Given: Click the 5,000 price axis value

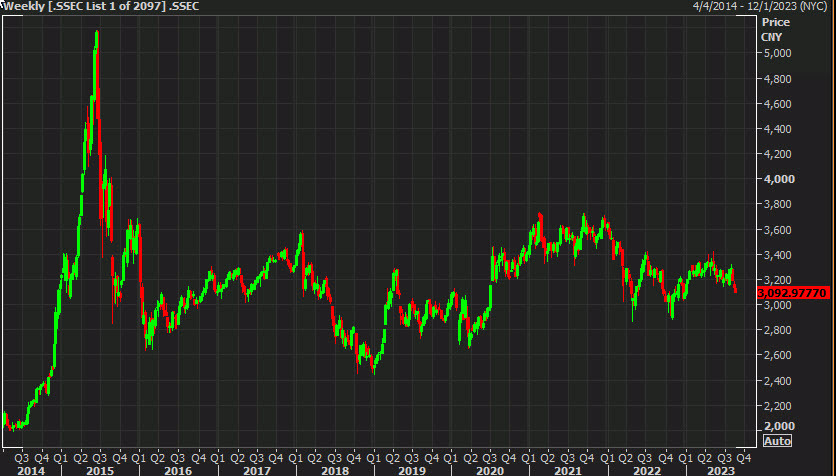Looking at the screenshot, I should [777, 53].
